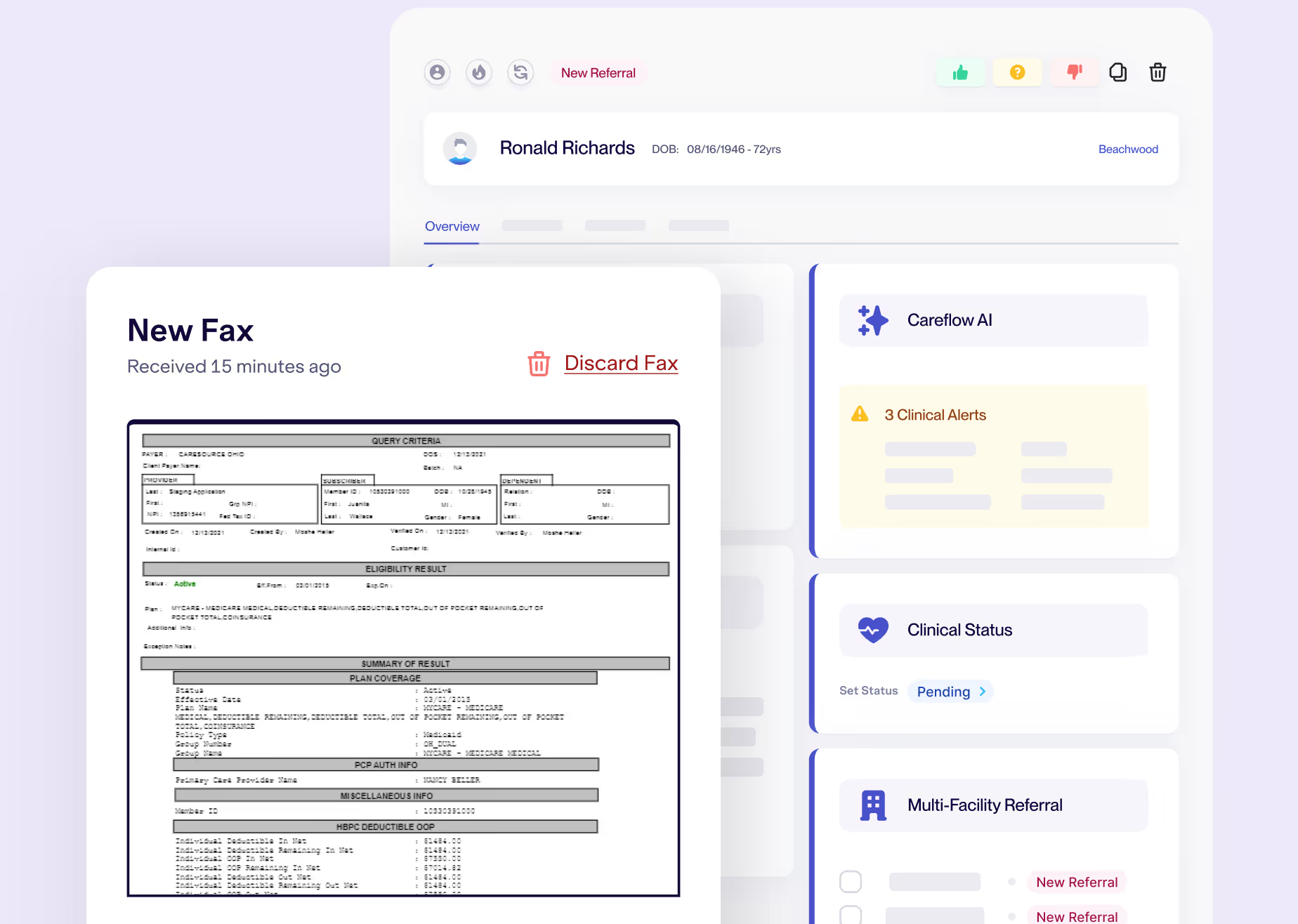Click the Discard Fax link
1298x924 pixels.
point(620,364)
